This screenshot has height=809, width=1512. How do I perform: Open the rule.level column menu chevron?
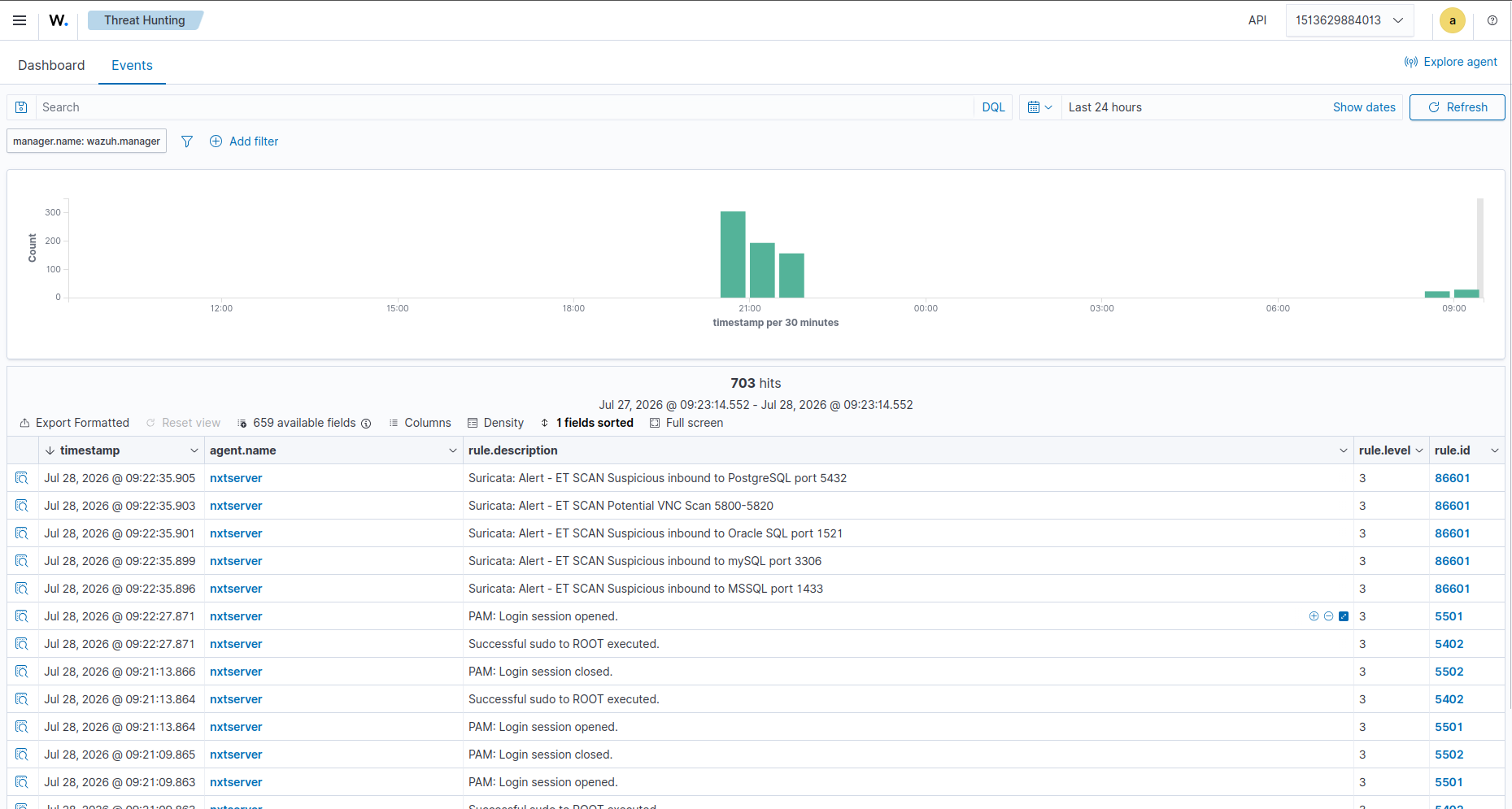[1419, 450]
